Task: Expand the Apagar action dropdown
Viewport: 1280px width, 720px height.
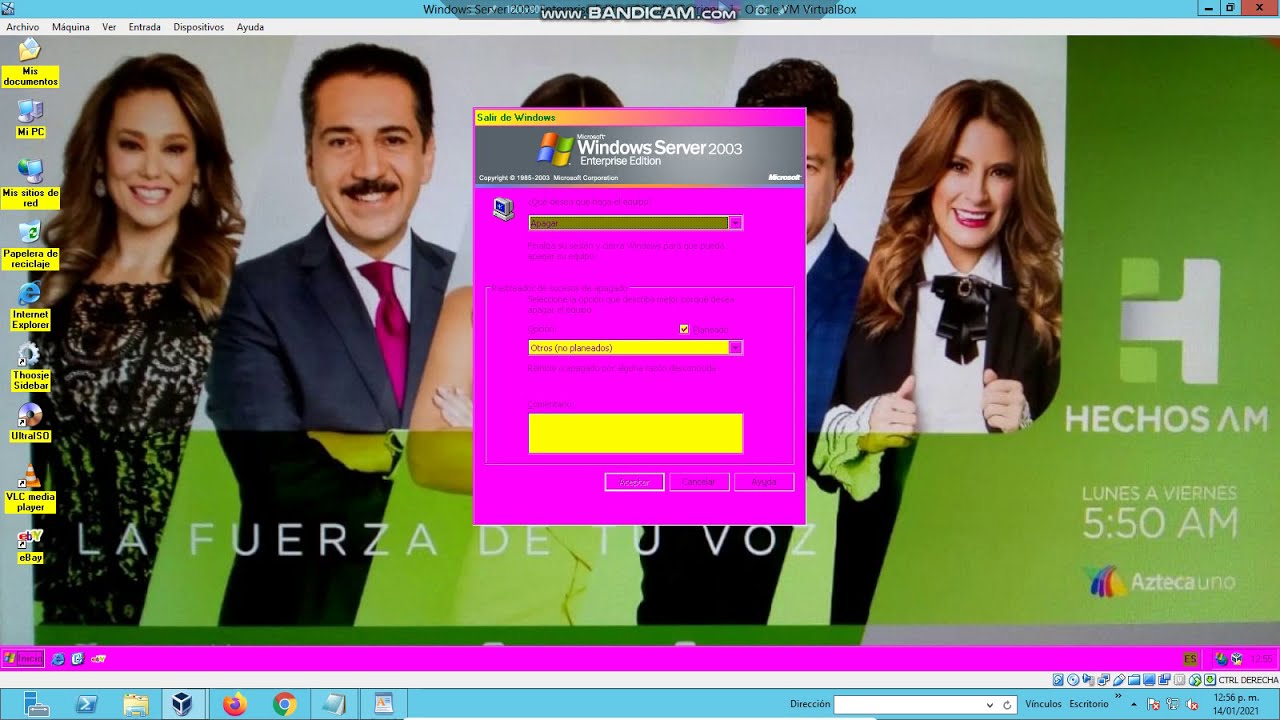Action: (735, 223)
